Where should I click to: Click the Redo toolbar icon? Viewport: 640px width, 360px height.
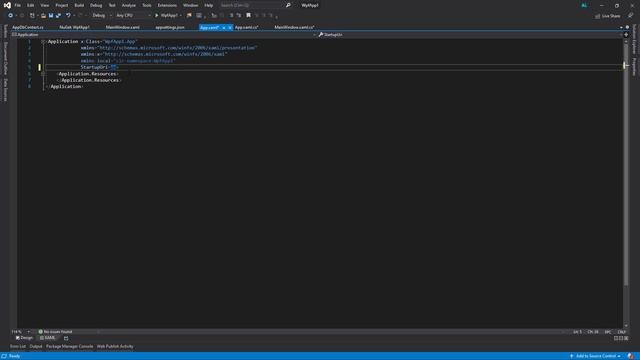pos(80,16)
